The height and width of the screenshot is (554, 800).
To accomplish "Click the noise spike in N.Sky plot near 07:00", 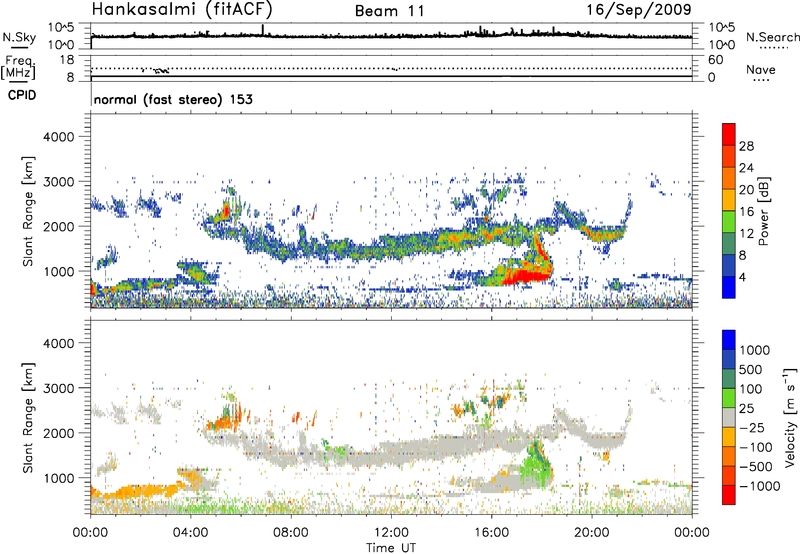I will [262, 30].
